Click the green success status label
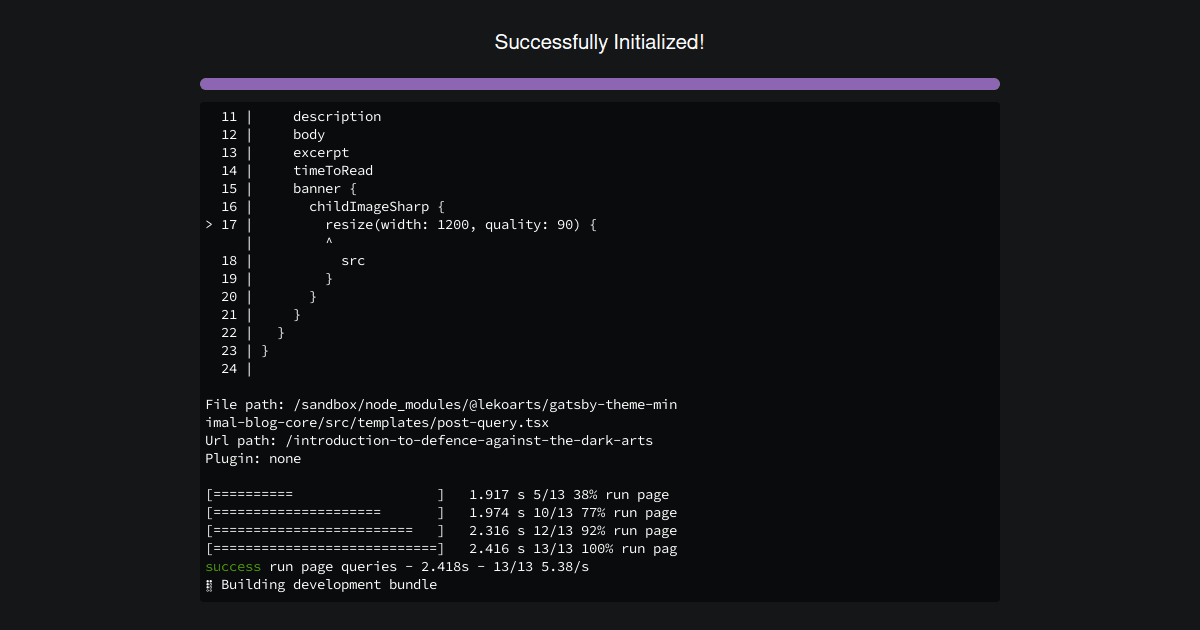The image size is (1200, 630). (233, 566)
